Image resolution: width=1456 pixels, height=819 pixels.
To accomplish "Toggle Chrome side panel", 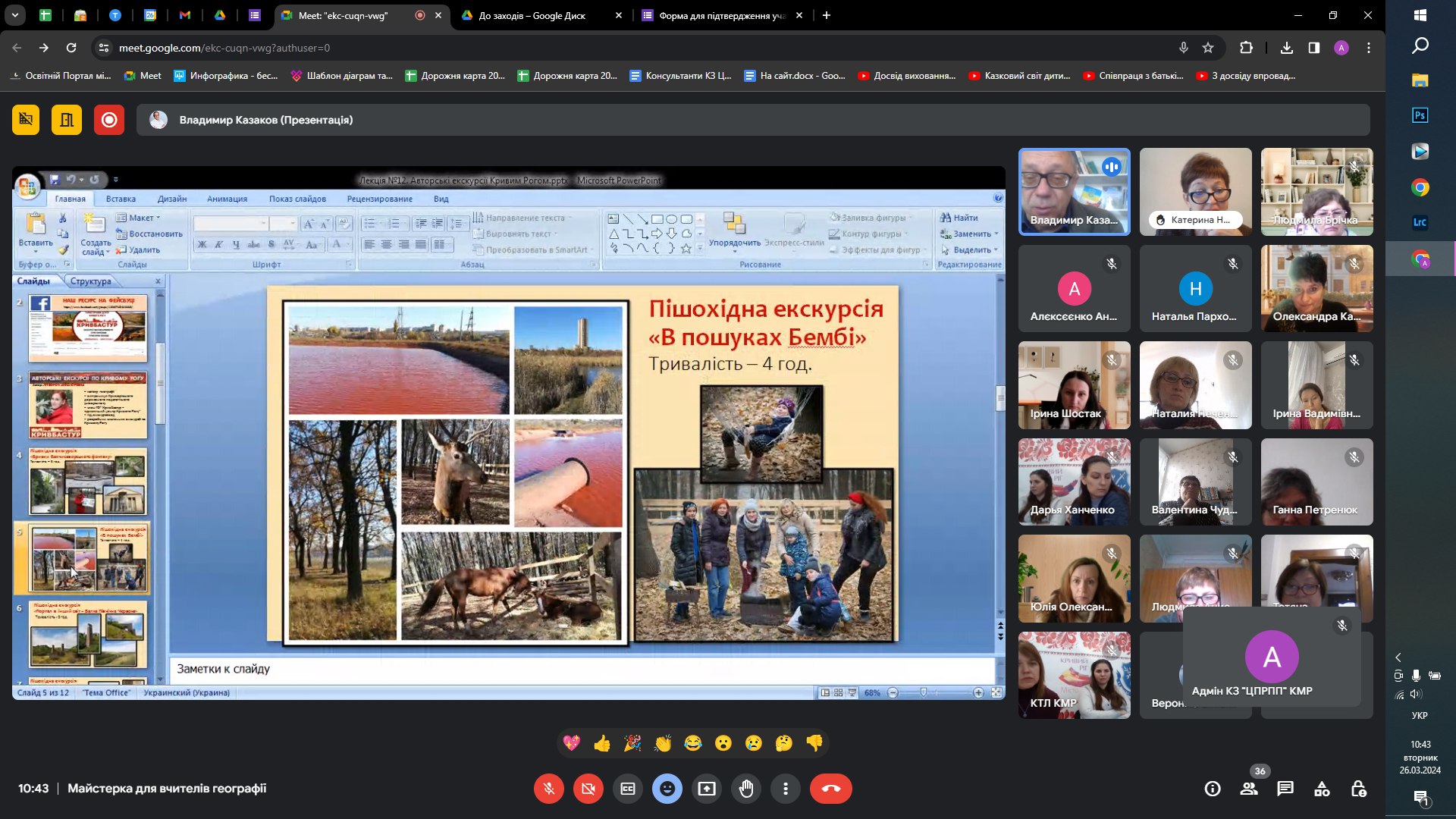I will [1314, 48].
